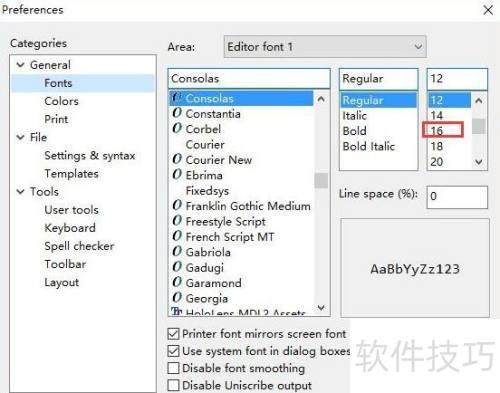Click the font style input field showing Regular
This screenshot has height=393, width=500.
[378, 79]
